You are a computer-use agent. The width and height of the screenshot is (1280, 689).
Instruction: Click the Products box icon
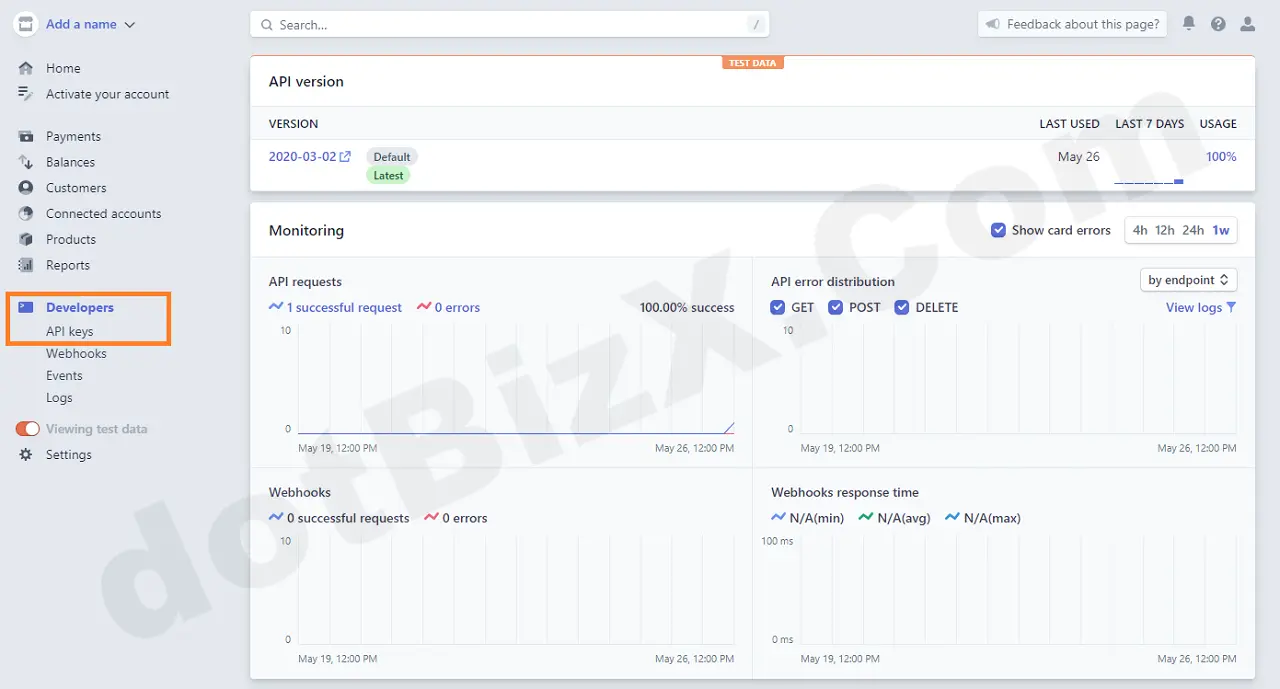click(x=26, y=240)
